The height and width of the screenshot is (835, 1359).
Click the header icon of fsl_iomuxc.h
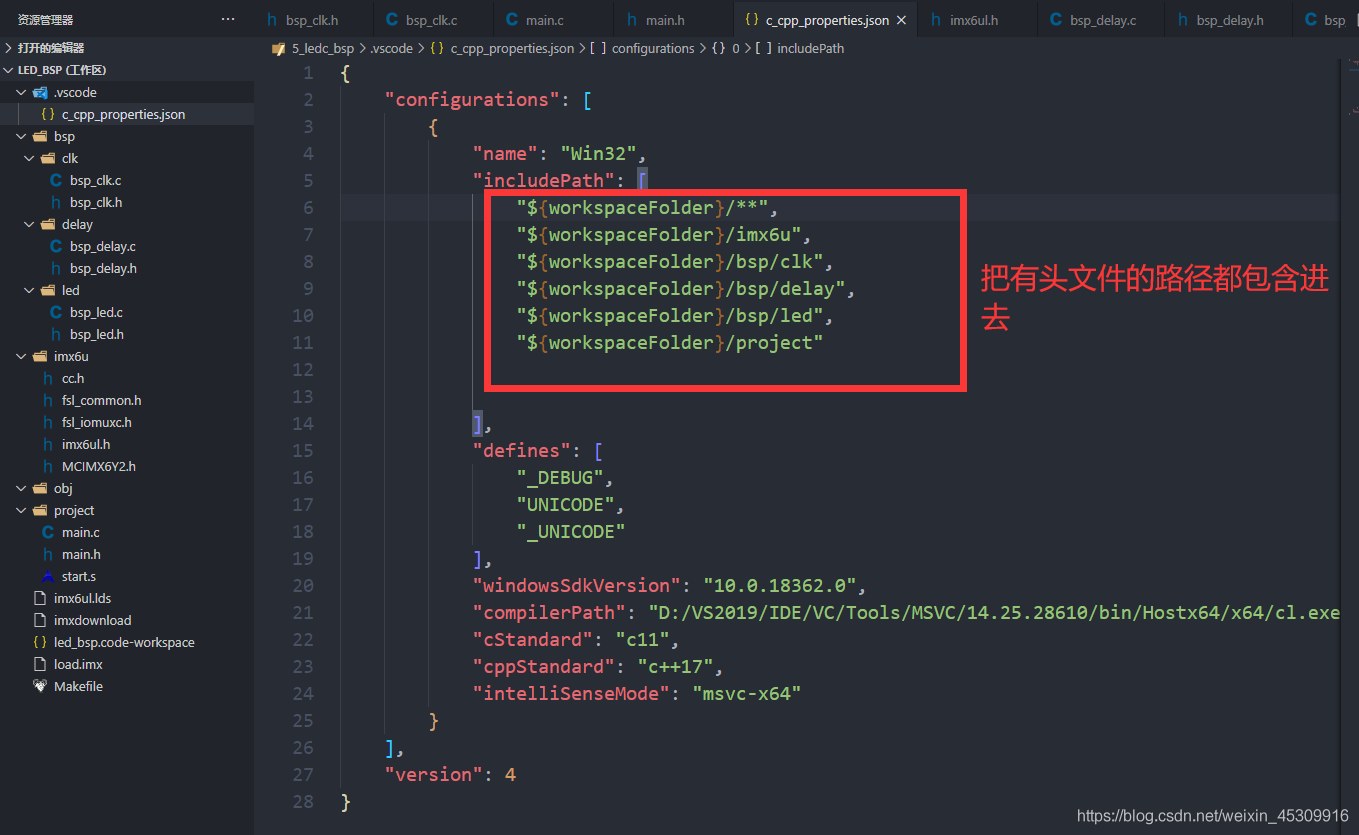48,422
